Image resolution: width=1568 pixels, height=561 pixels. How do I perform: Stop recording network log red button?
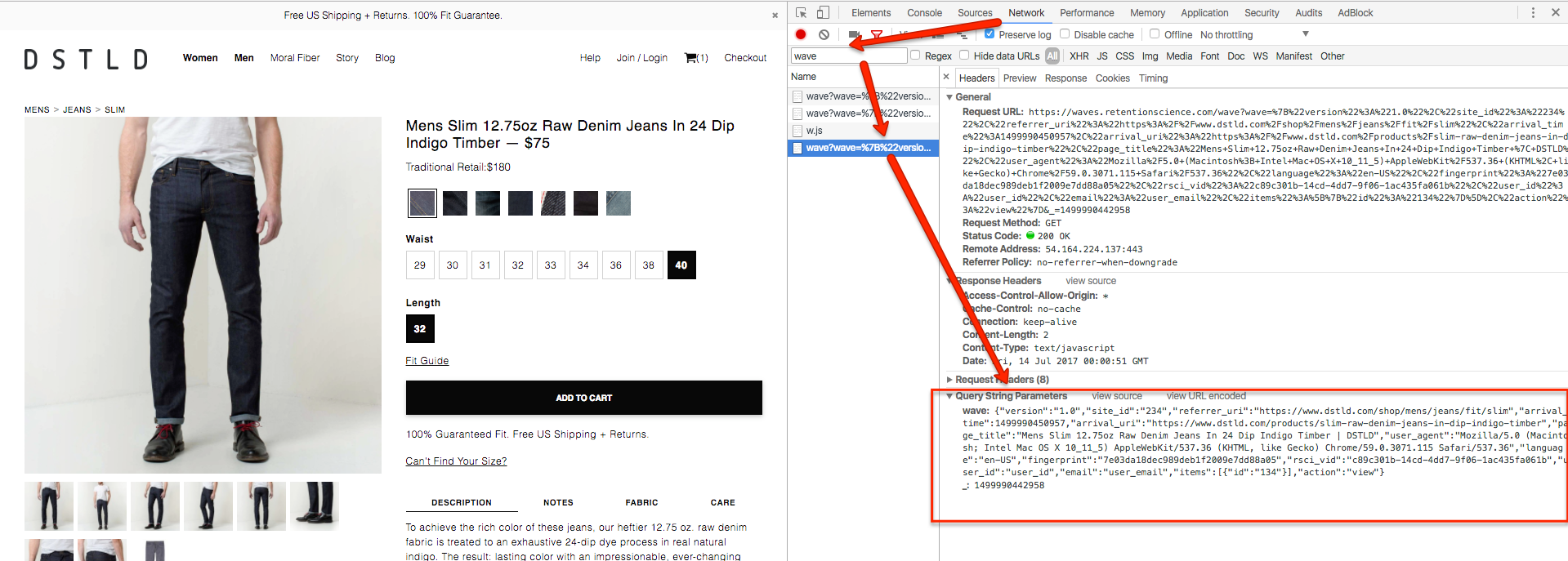click(801, 34)
